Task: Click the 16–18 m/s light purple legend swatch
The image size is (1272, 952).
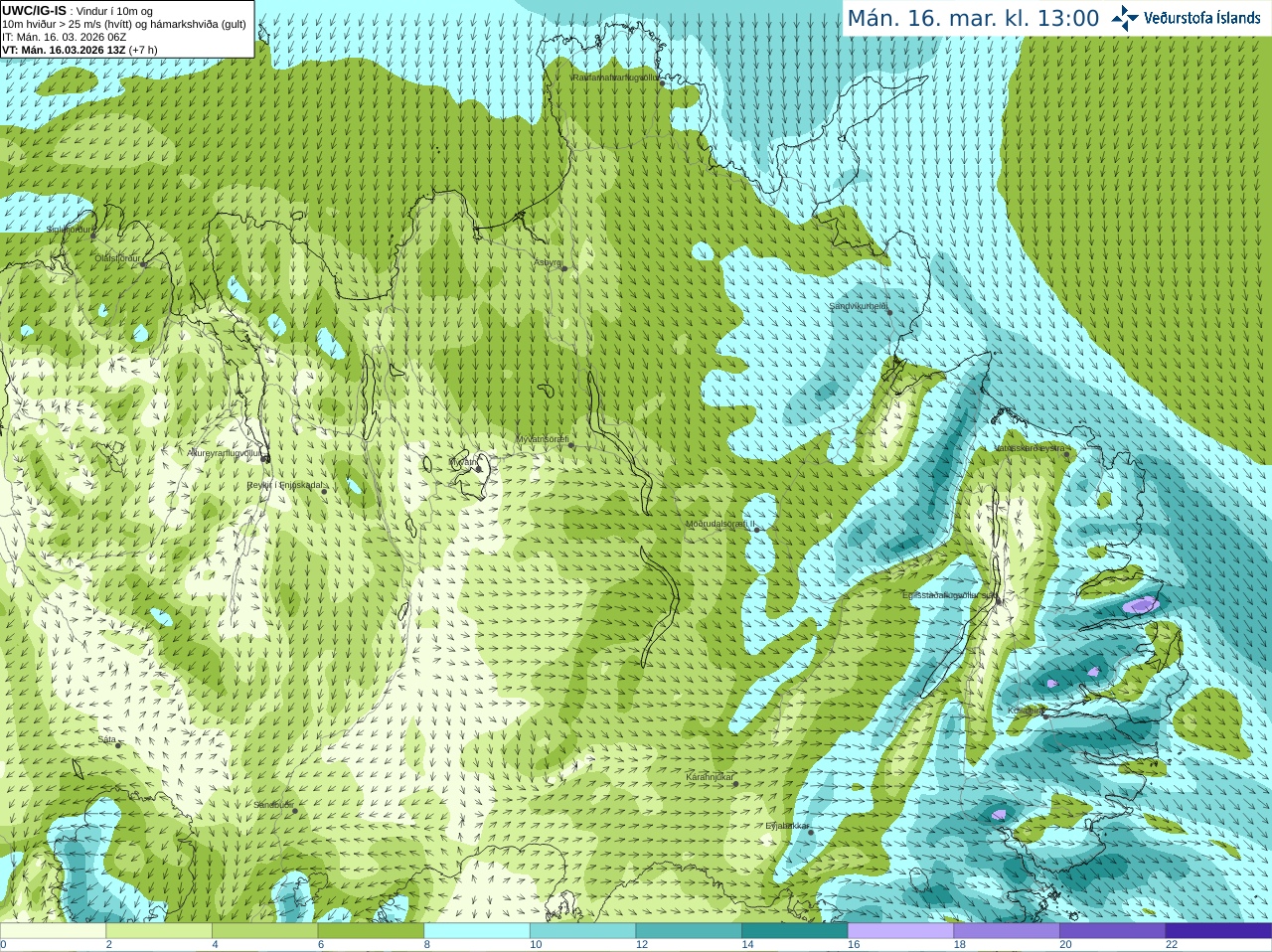Action: (900, 931)
